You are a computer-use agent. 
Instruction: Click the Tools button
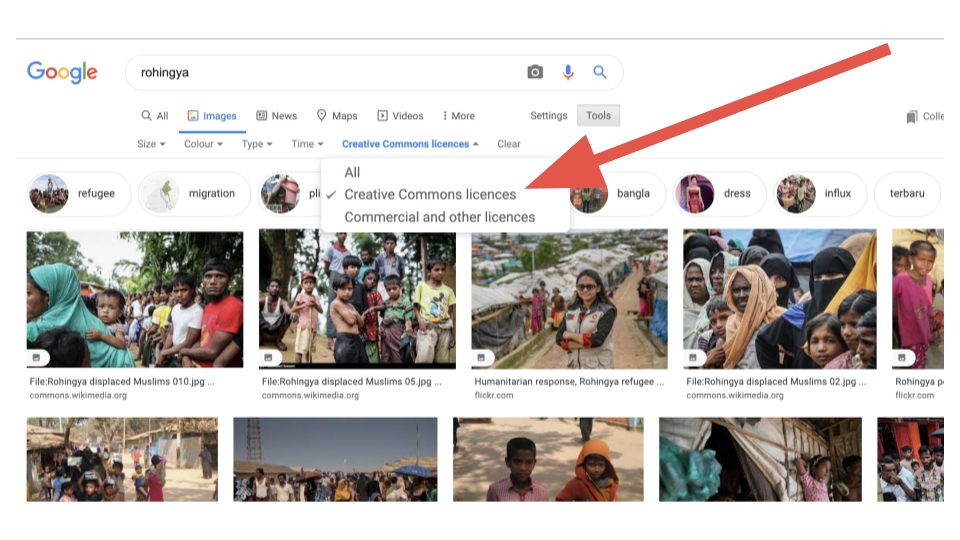pos(598,116)
